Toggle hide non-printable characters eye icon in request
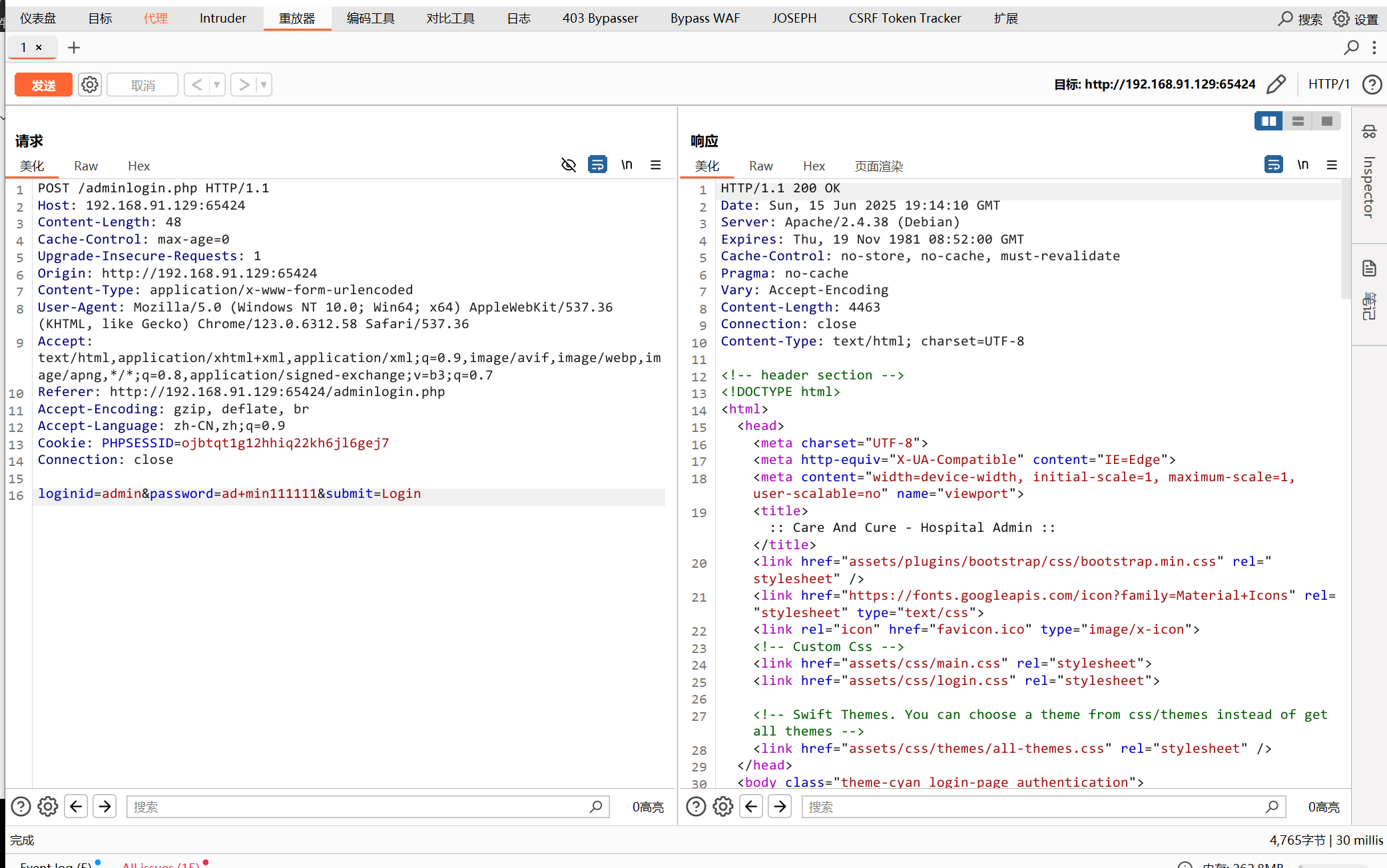The width and height of the screenshot is (1387, 868). pyautogui.click(x=569, y=164)
